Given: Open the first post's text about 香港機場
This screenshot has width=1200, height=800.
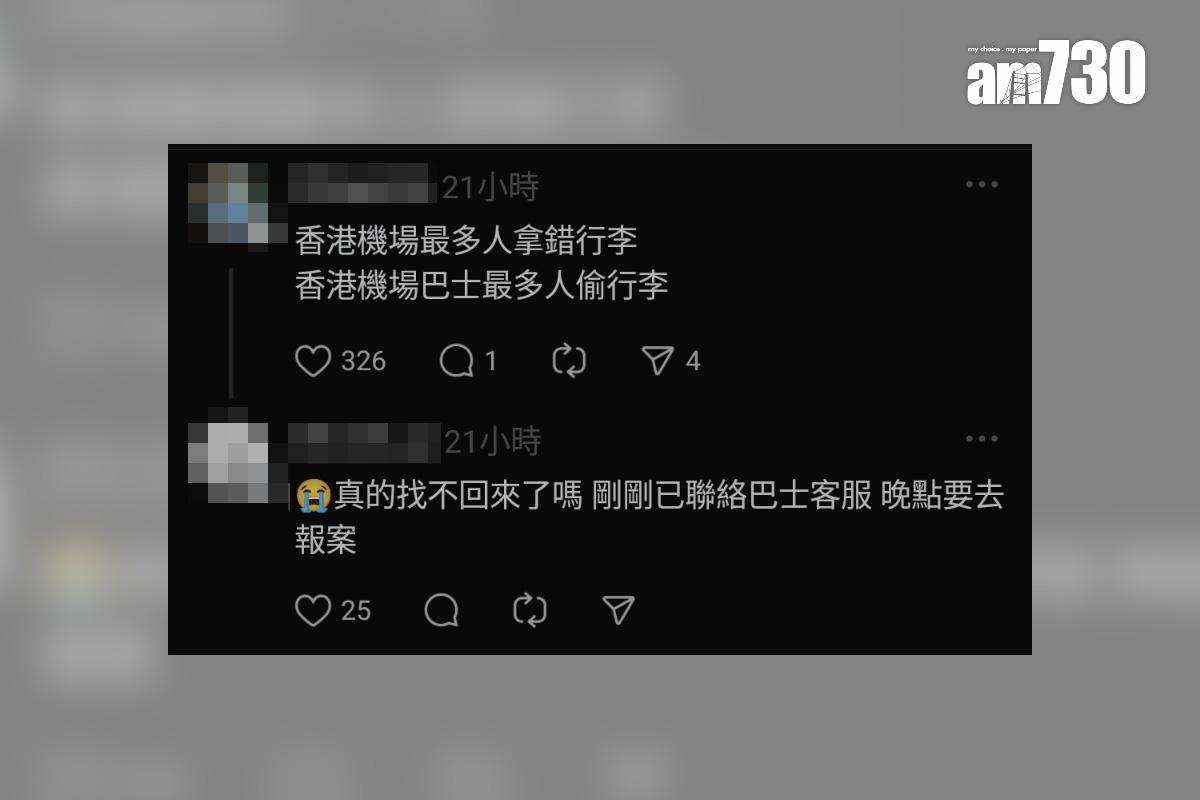Looking at the screenshot, I should [482, 263].
